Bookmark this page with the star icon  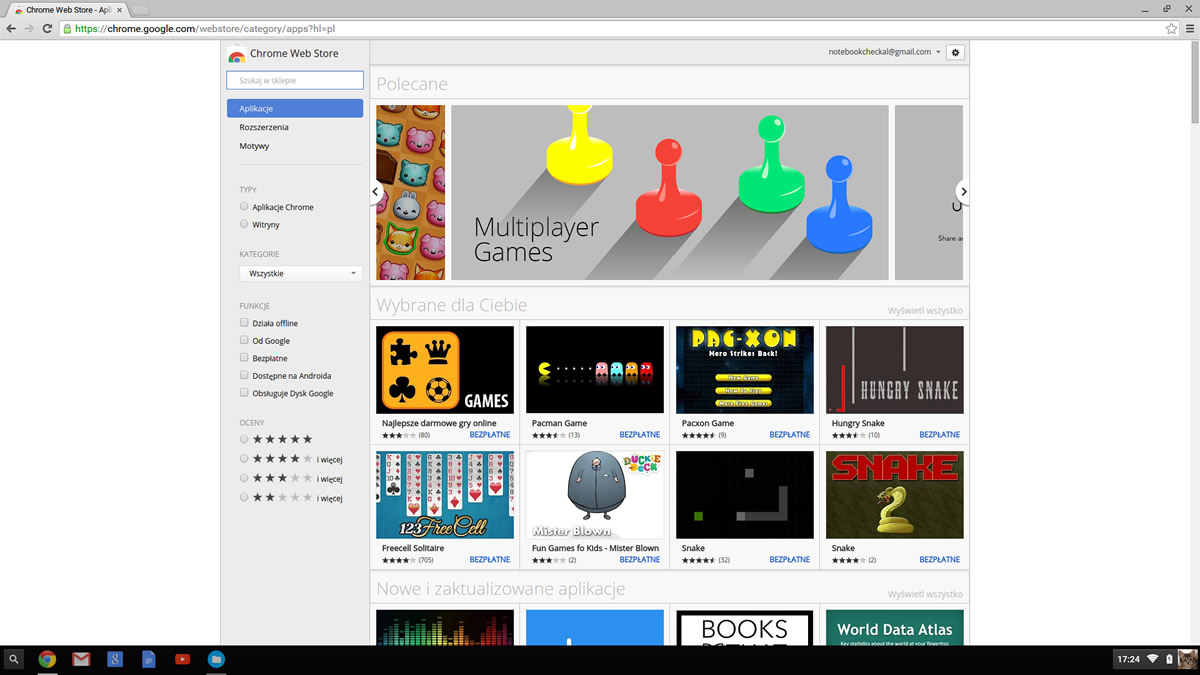(1172, 29)
